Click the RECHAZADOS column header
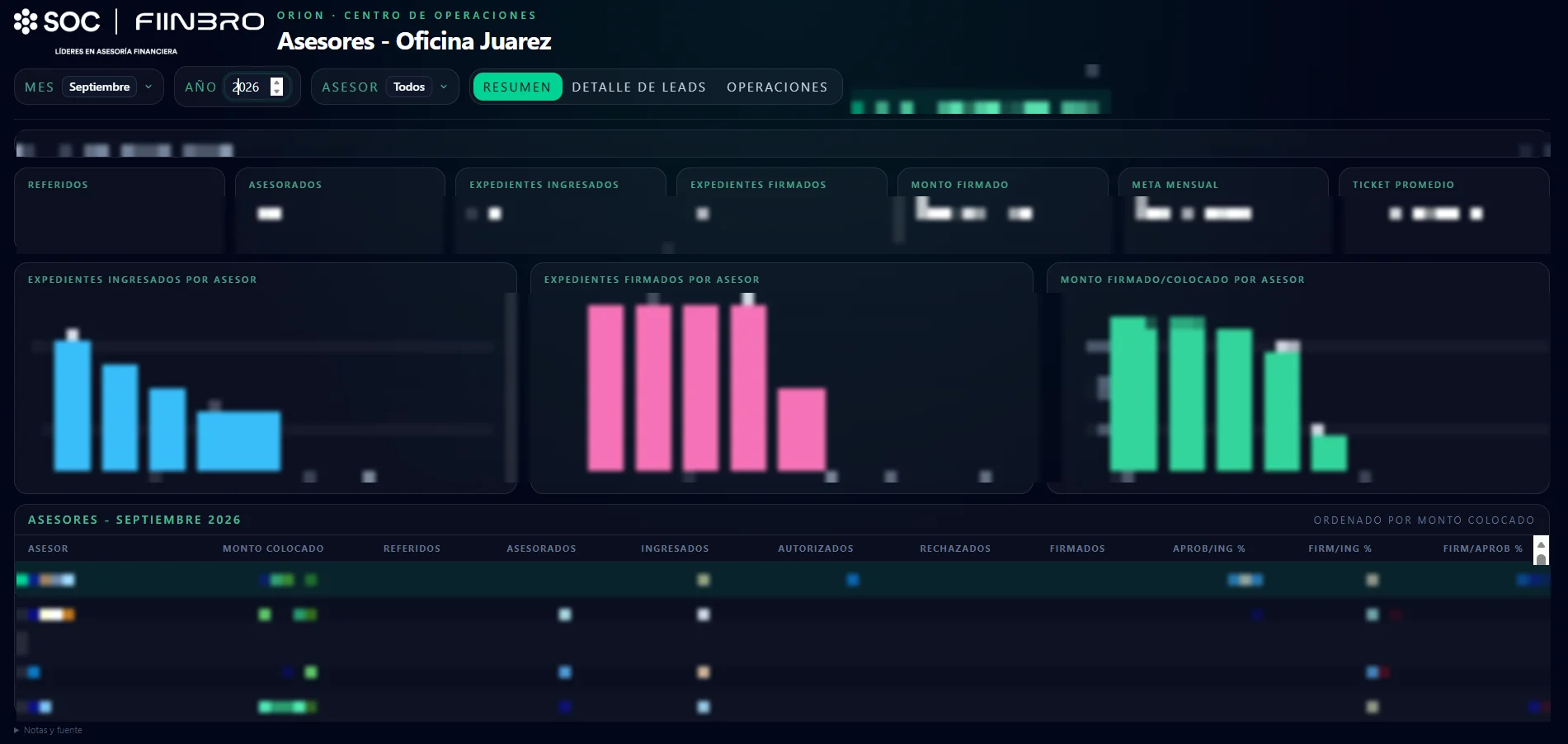Viewport: 1568px width, 744px height. coord(955,549)
